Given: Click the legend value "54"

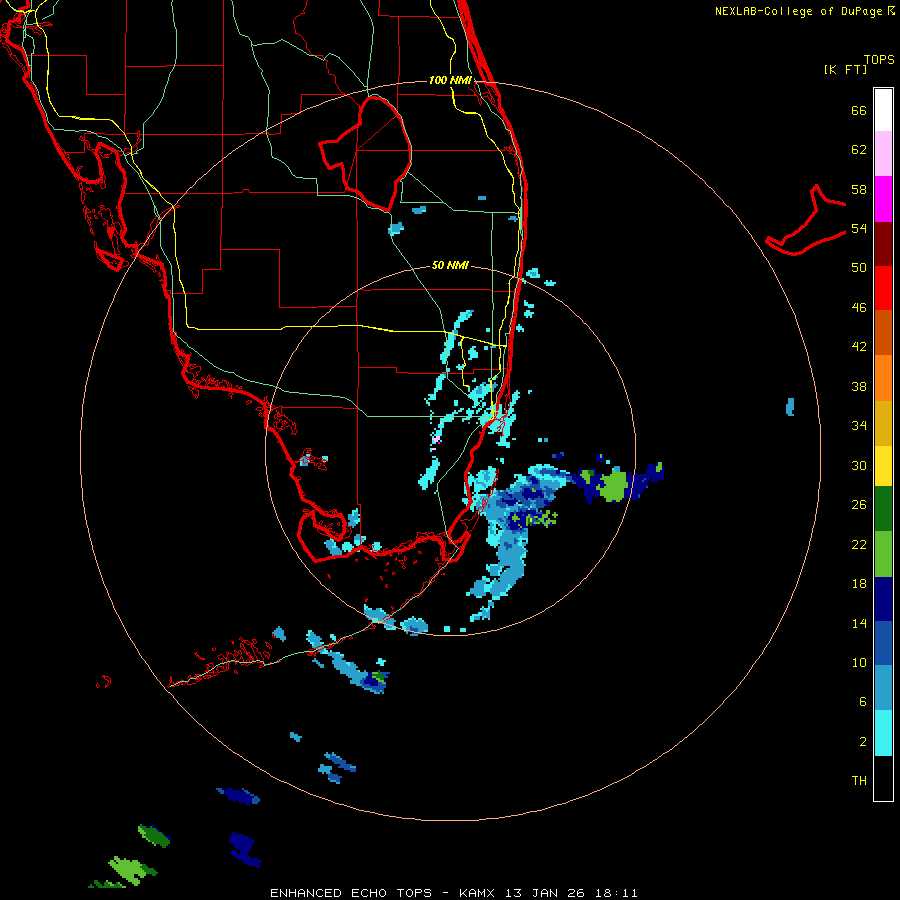Looking at the screenshot, I should click(859, 228).
